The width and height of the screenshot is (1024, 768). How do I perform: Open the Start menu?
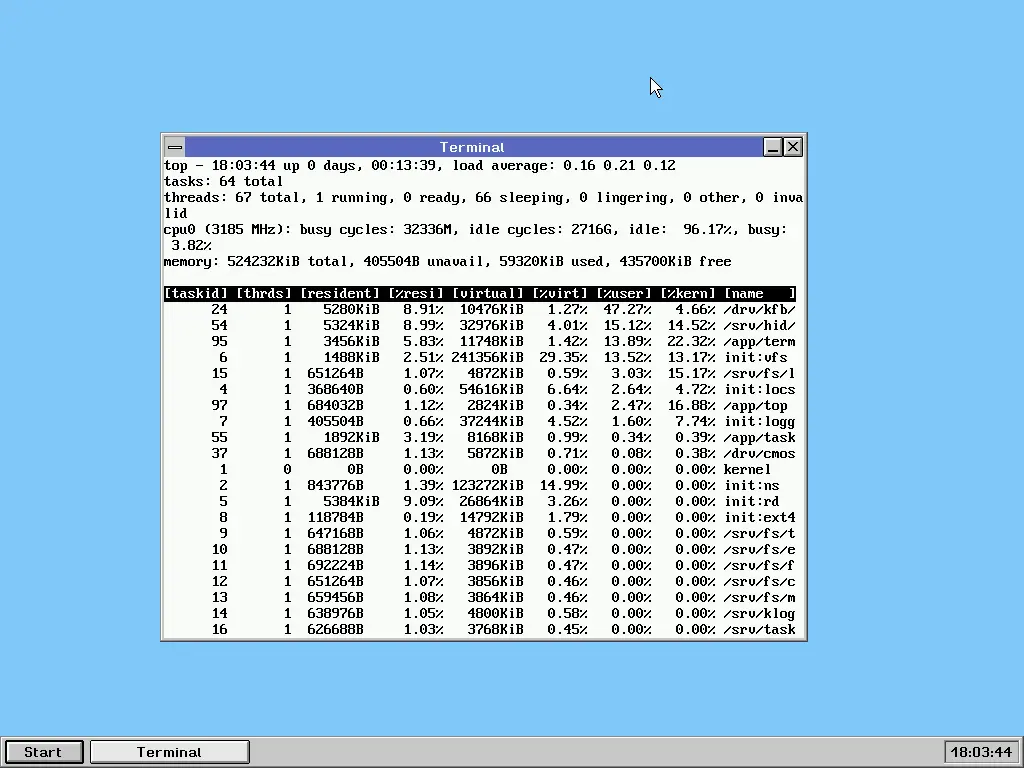pos(43,752)
